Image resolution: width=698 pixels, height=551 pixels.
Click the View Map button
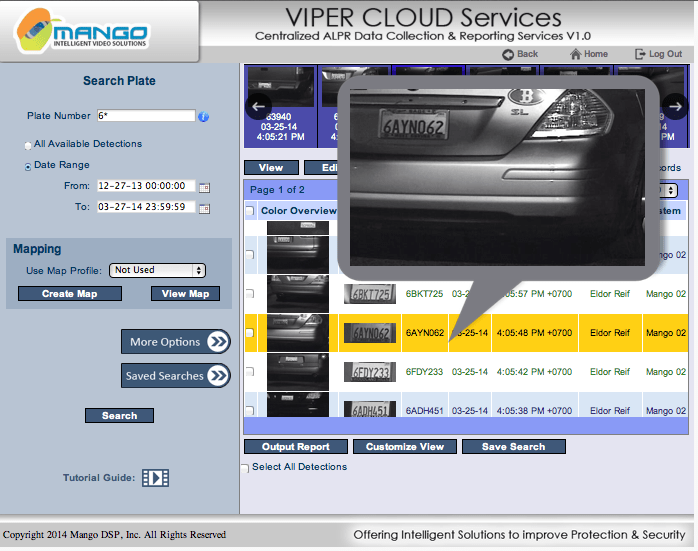click(x=185, y=294)
